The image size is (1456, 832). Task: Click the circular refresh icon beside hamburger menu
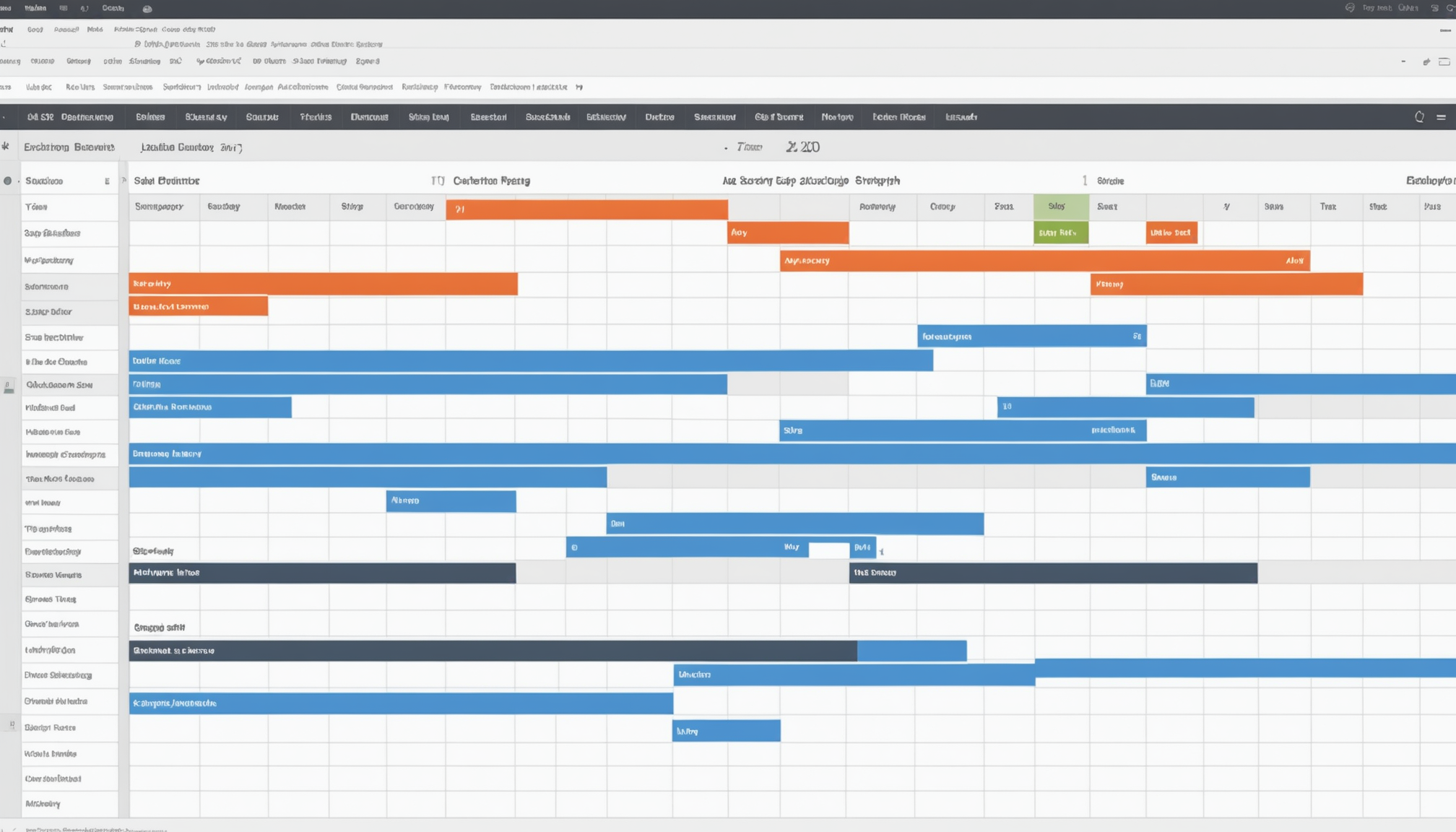1419,117
